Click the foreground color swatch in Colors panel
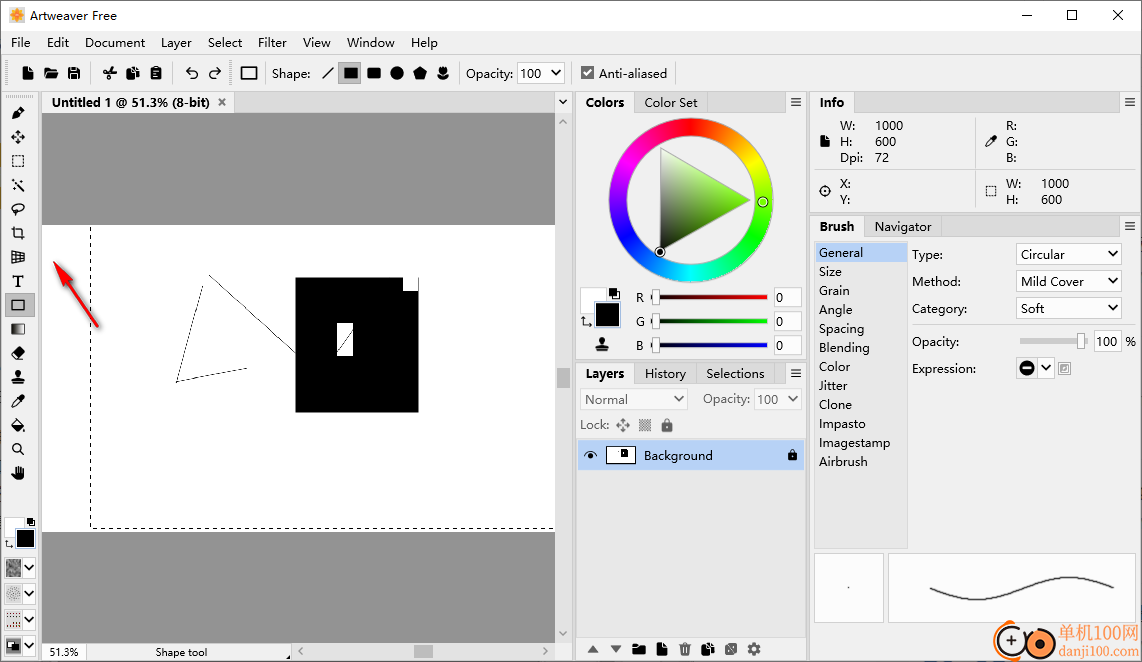The height and width of the screenshot is (662, 1142). 607,315
